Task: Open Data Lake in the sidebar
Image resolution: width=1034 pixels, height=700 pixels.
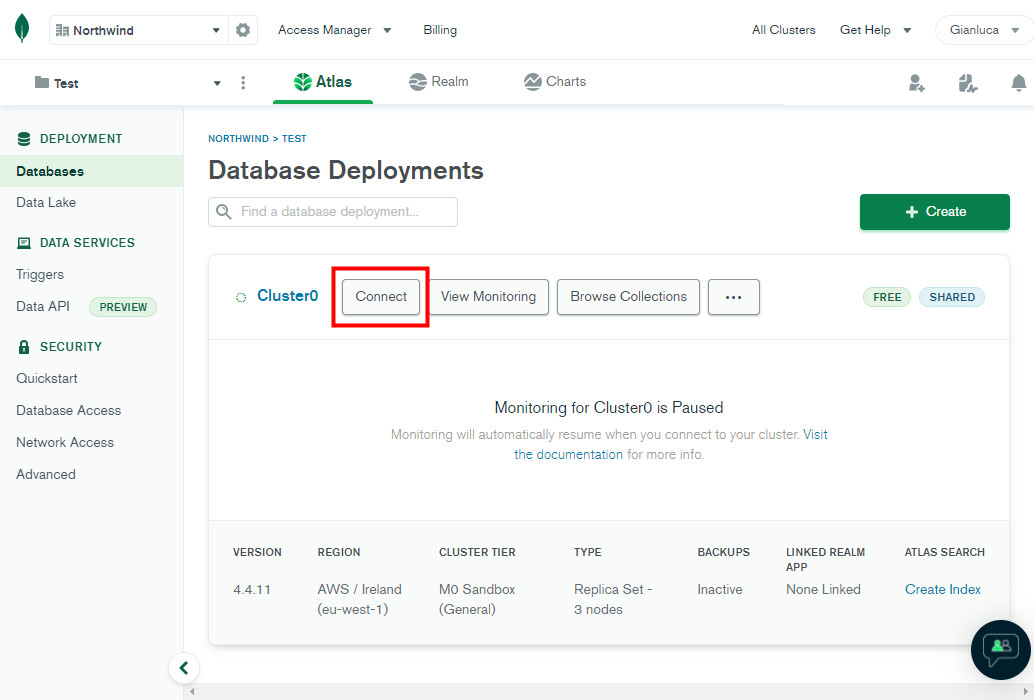Action: [x=46, y=202]
